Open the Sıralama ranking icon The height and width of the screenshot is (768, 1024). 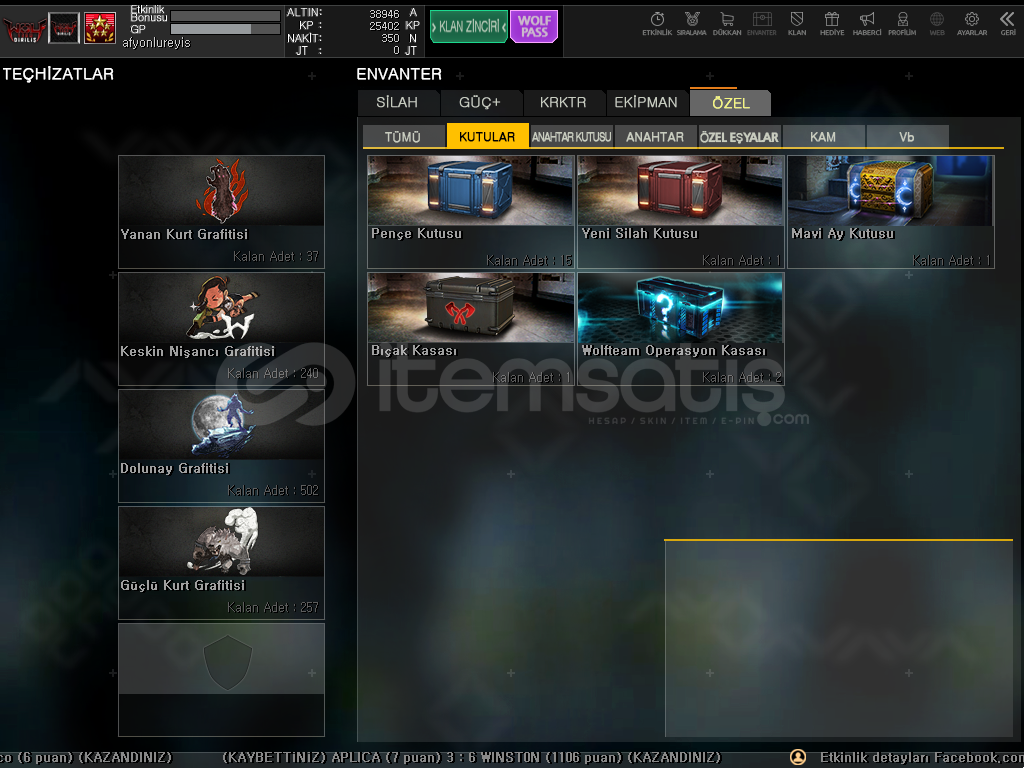692,24
